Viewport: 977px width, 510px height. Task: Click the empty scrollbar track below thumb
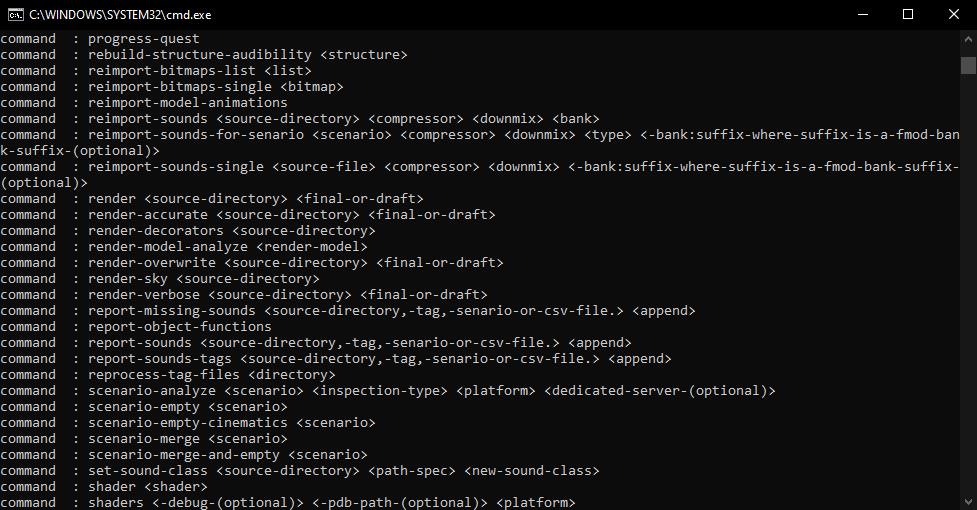tap(968, 280)
